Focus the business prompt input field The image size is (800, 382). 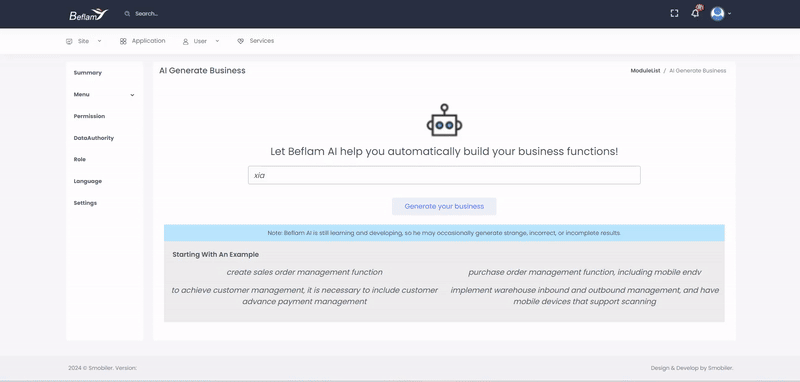pyautogui.click(x=444, y=175)
